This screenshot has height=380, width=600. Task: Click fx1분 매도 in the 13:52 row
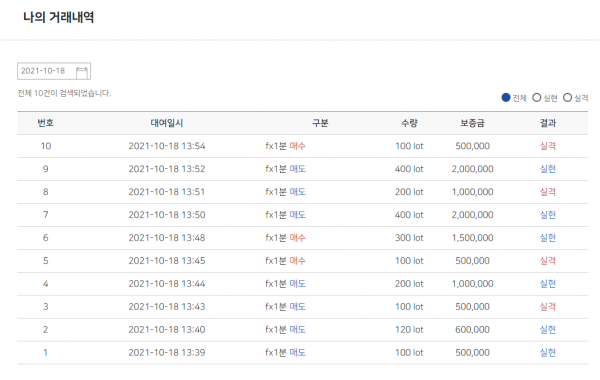pyautogui.click(x=285, y=169)
